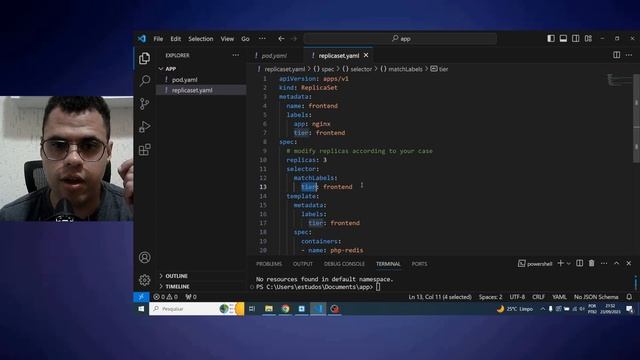Switch to the pod.yaml editor tab
The image size is (640, 360).
(x=274, y=56)
